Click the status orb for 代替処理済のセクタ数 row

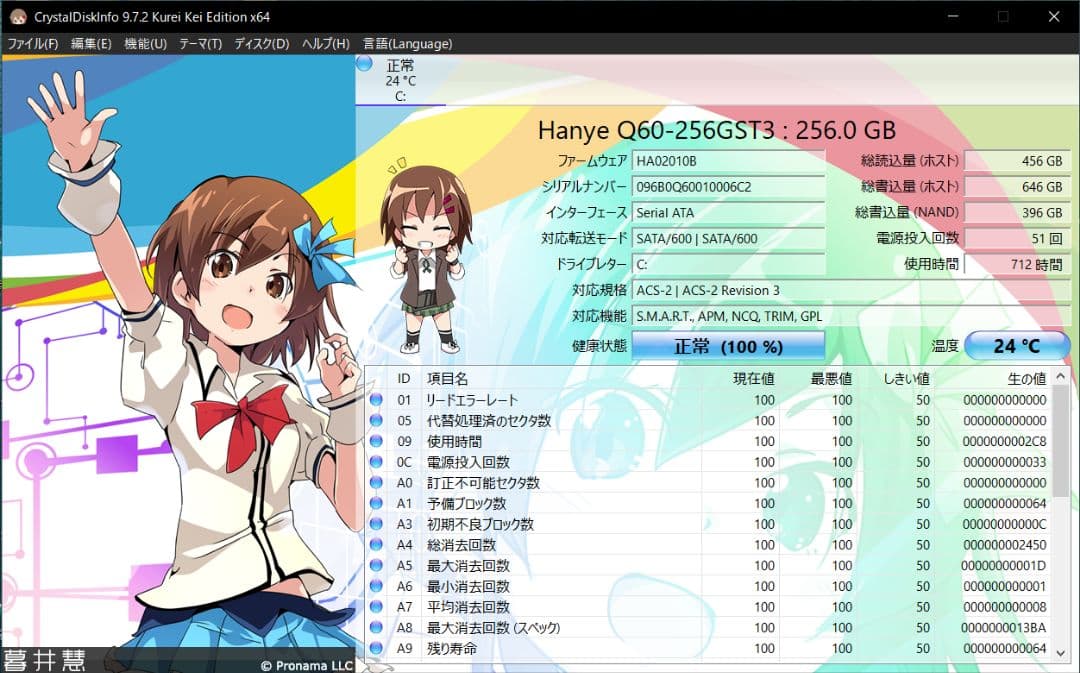tap(376, 420)
